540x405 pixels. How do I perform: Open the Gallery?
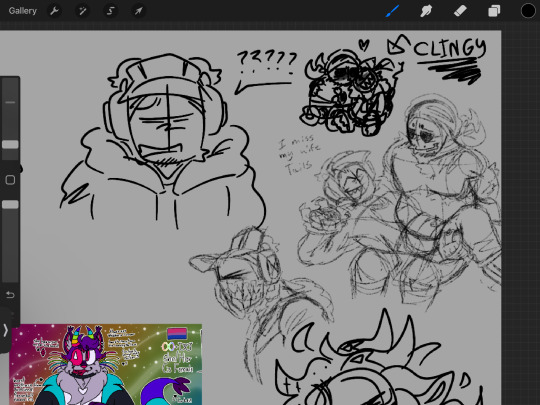(23, 11)
